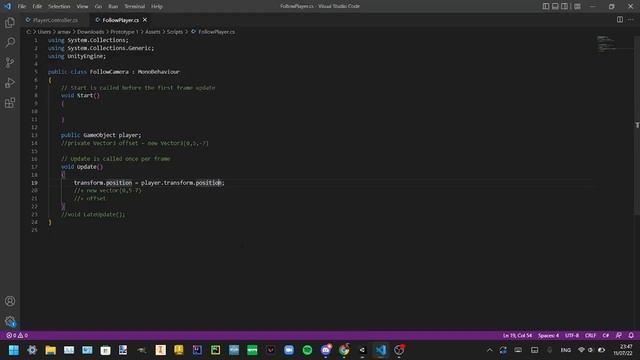Screen dimensions: 640x360
Task: Open Unity Hub icon in the taskbar
Action: point(362,350)
